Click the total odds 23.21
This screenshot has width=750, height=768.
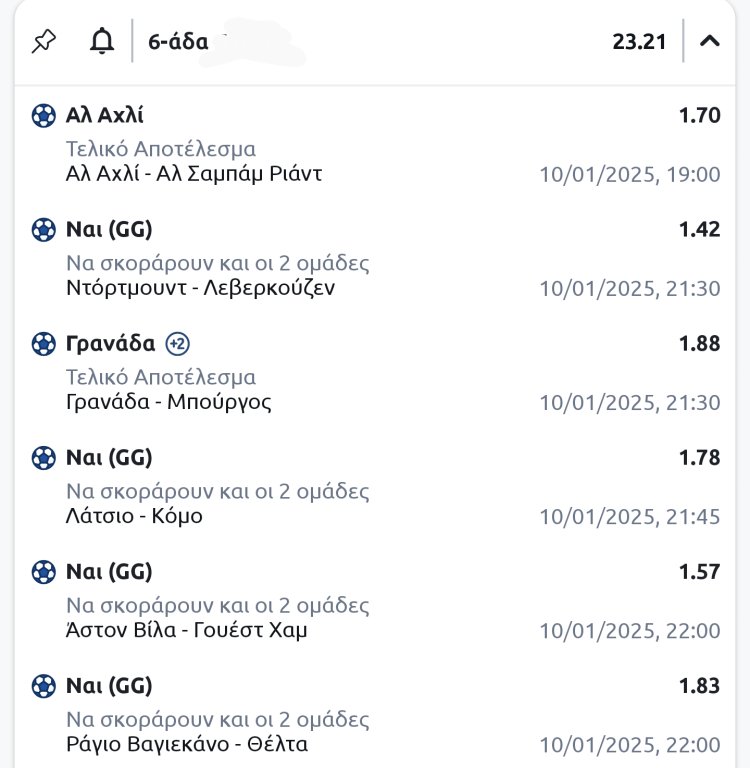pos(639,42)
